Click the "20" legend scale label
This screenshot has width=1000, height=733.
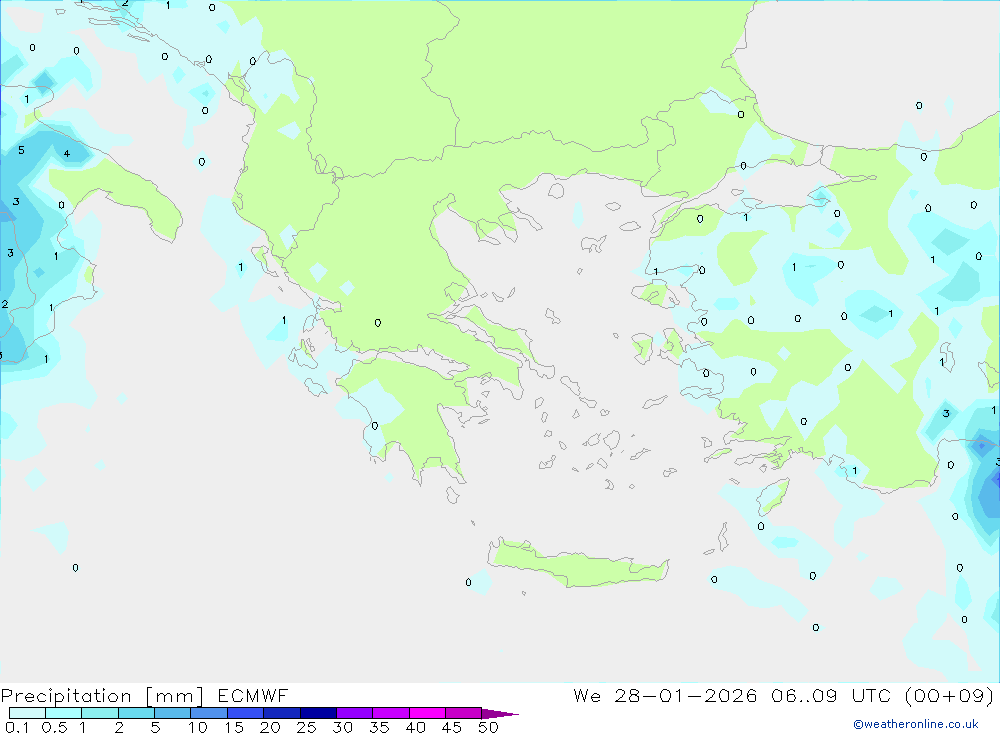click(270, 727)
